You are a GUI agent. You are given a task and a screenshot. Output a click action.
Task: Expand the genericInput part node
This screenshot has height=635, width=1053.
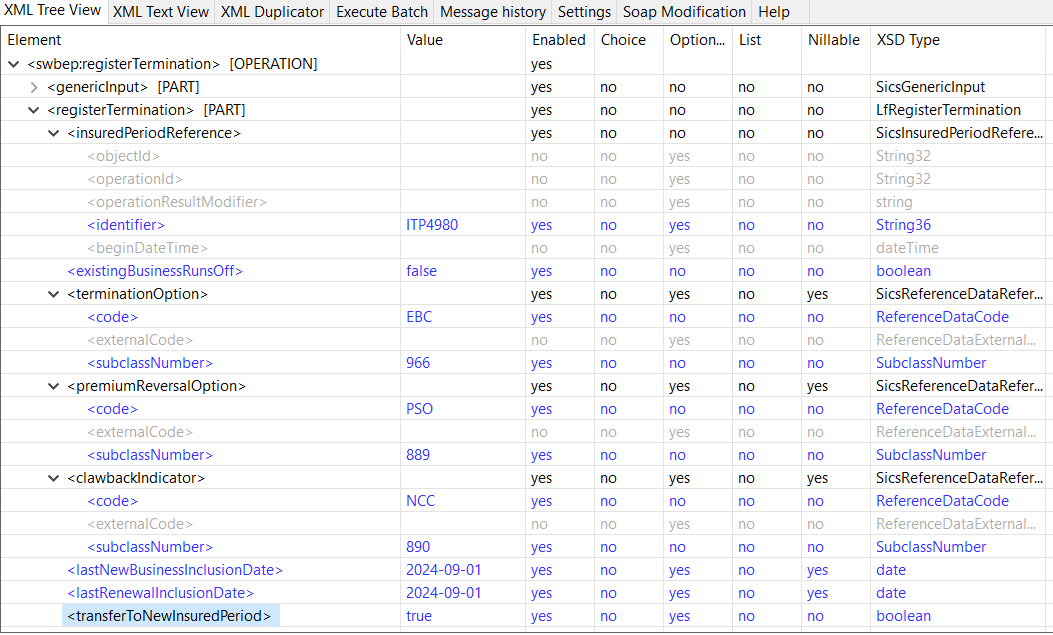click(34, 87)
